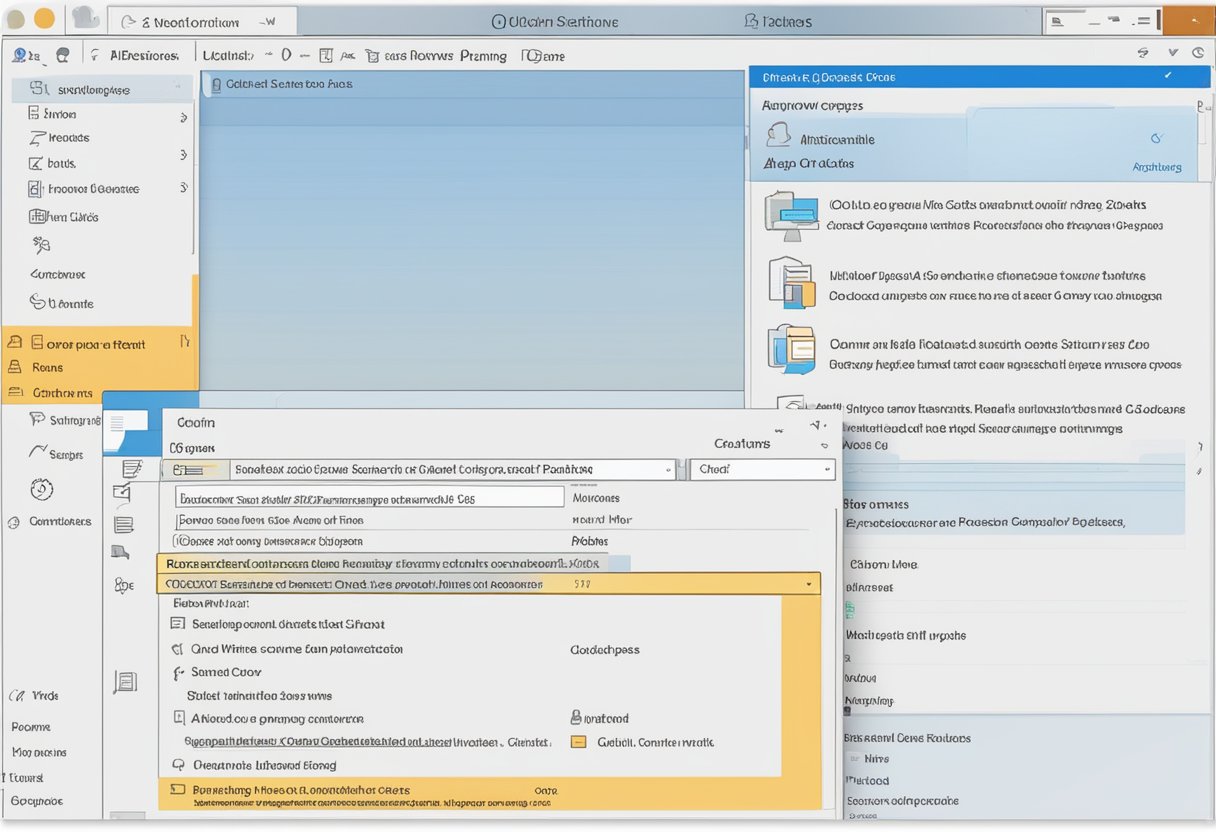
Task: Toggle the checkmark in the blue panel header
Action: point(1167,76)
